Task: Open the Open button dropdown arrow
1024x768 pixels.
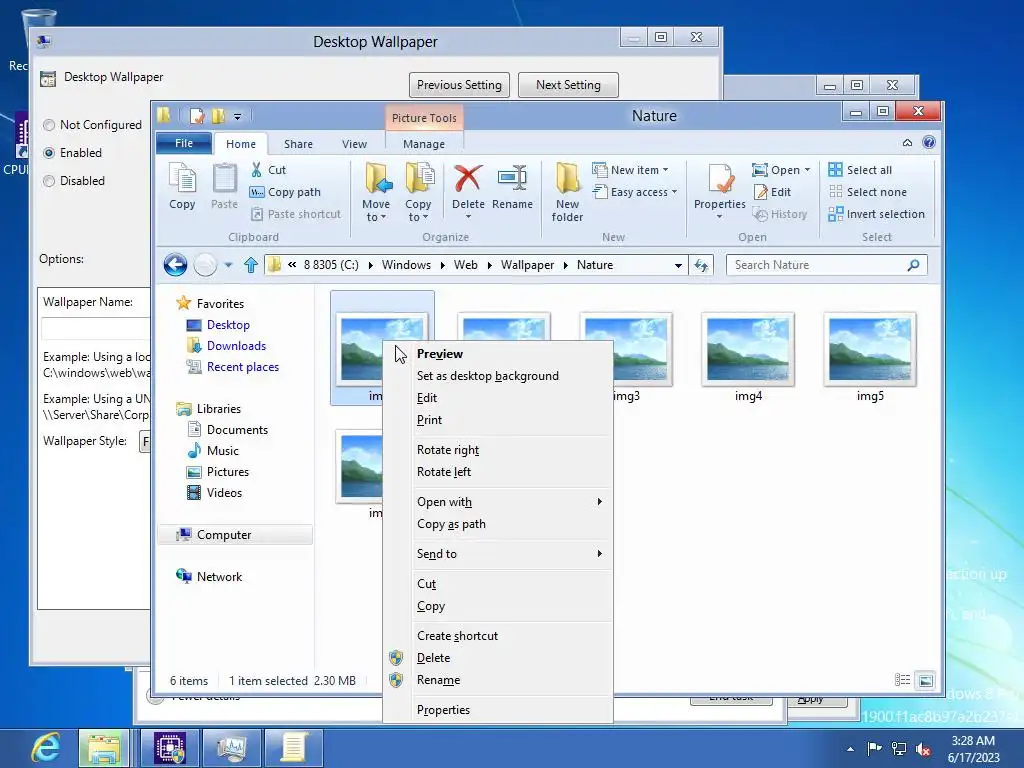Action: [x=807, y=170]
